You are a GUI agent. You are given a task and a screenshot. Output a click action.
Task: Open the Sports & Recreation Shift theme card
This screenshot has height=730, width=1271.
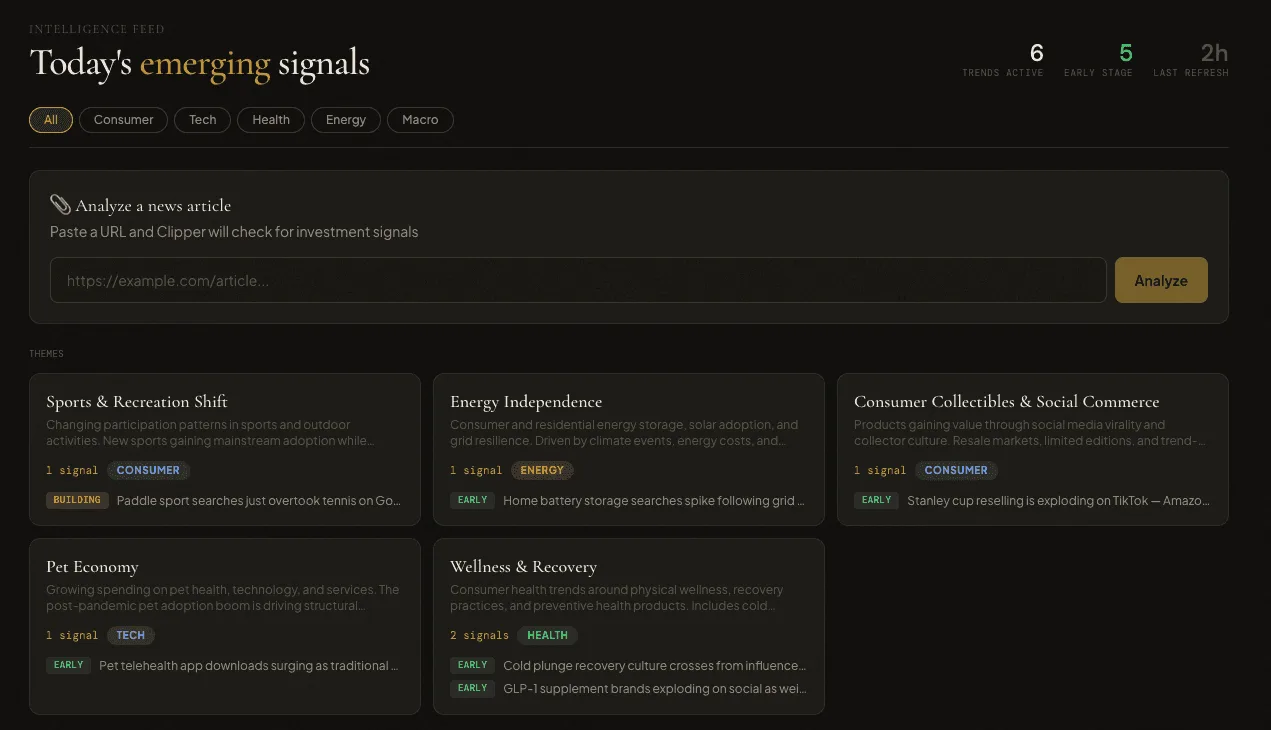225,449
